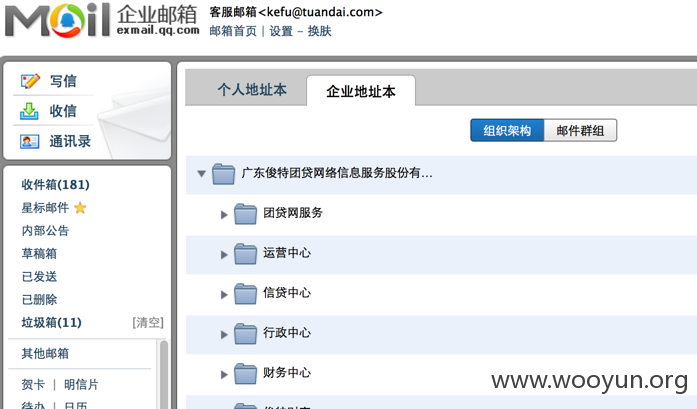Click the 信贷中心 folder icon
Screen dimensions: 697x409
[245, 294]
